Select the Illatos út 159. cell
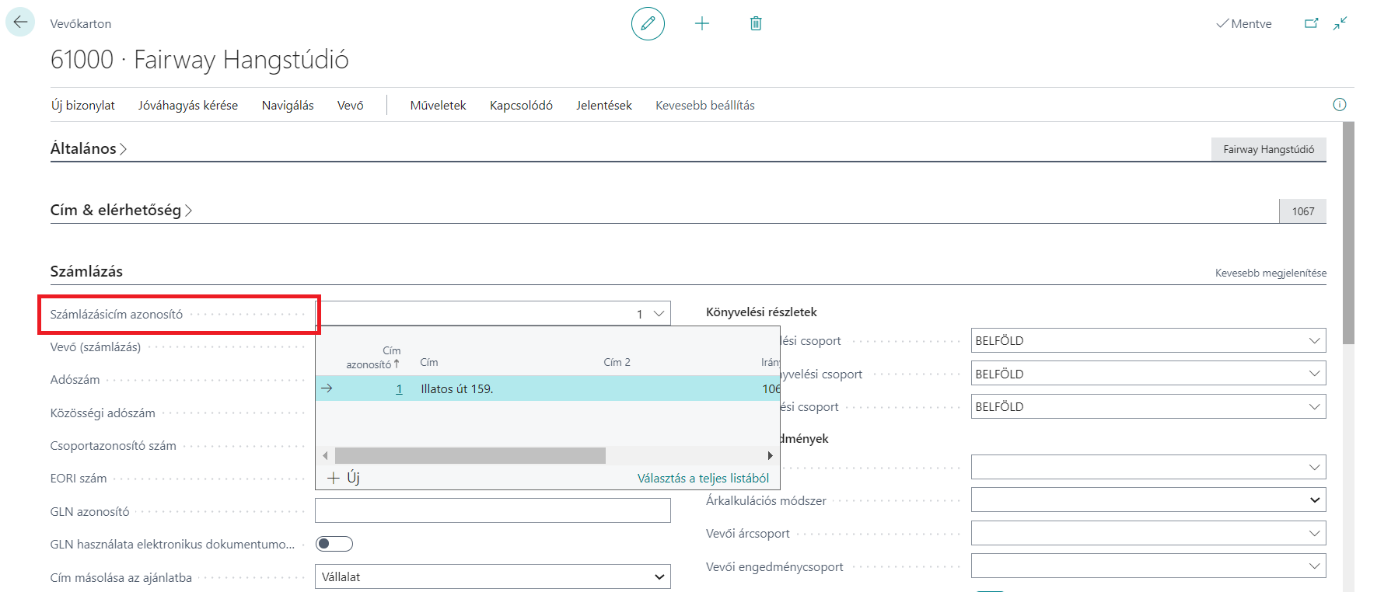Screen dimensions: 1384x592 point(457,389)
